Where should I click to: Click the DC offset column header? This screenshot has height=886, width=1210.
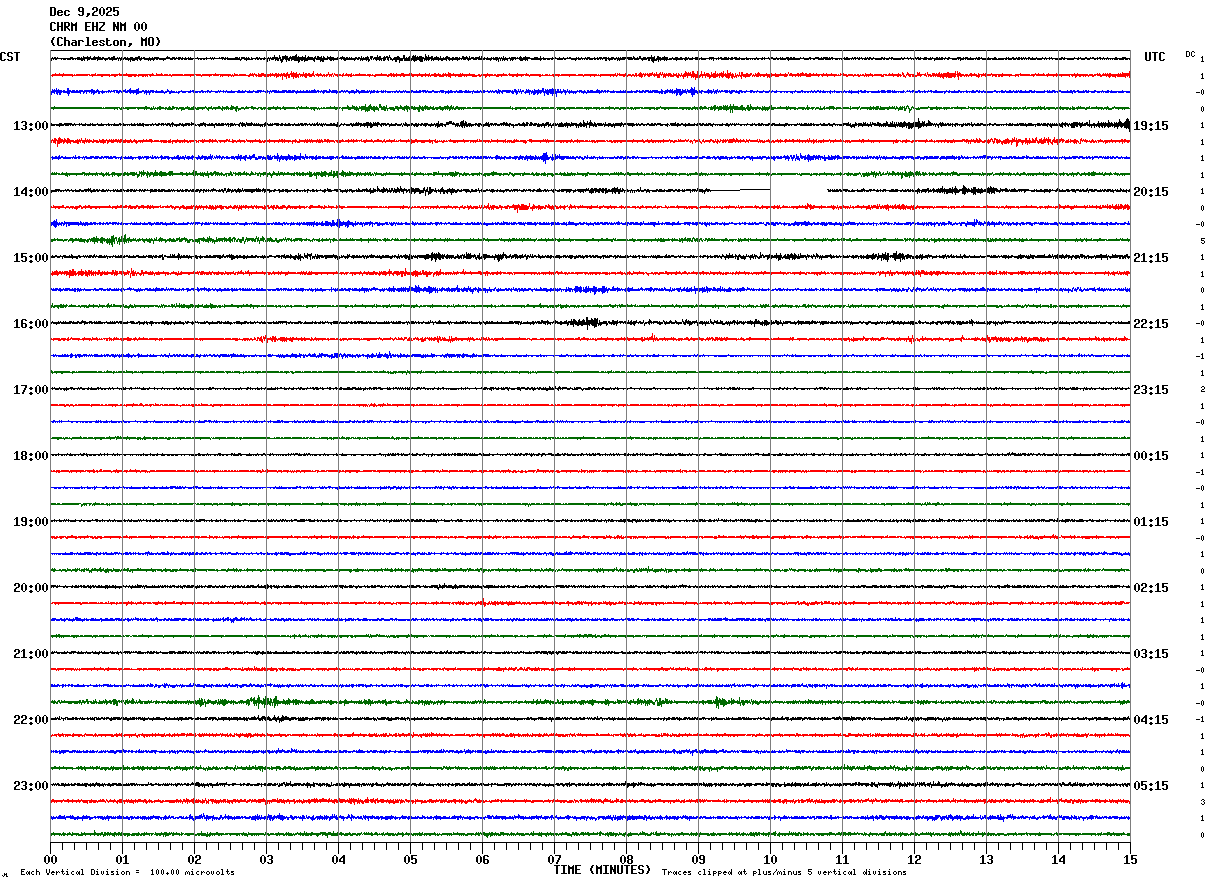pos(1190,54)
